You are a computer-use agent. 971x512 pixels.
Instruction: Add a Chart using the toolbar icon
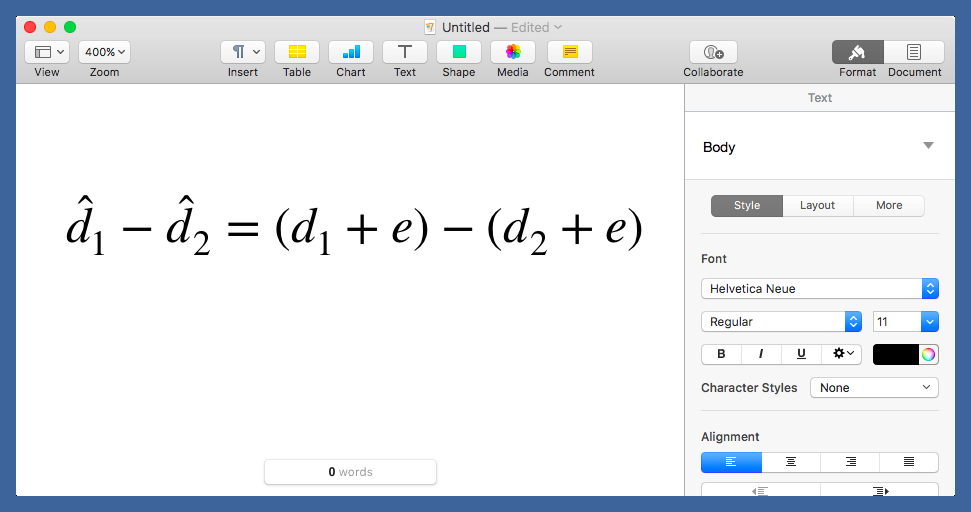coord(351,52)
